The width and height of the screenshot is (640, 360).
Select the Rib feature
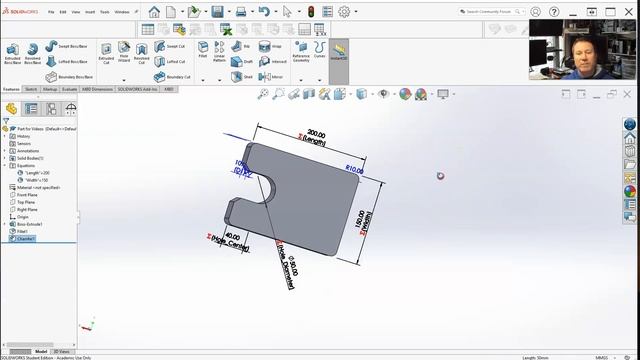[240, 46]
